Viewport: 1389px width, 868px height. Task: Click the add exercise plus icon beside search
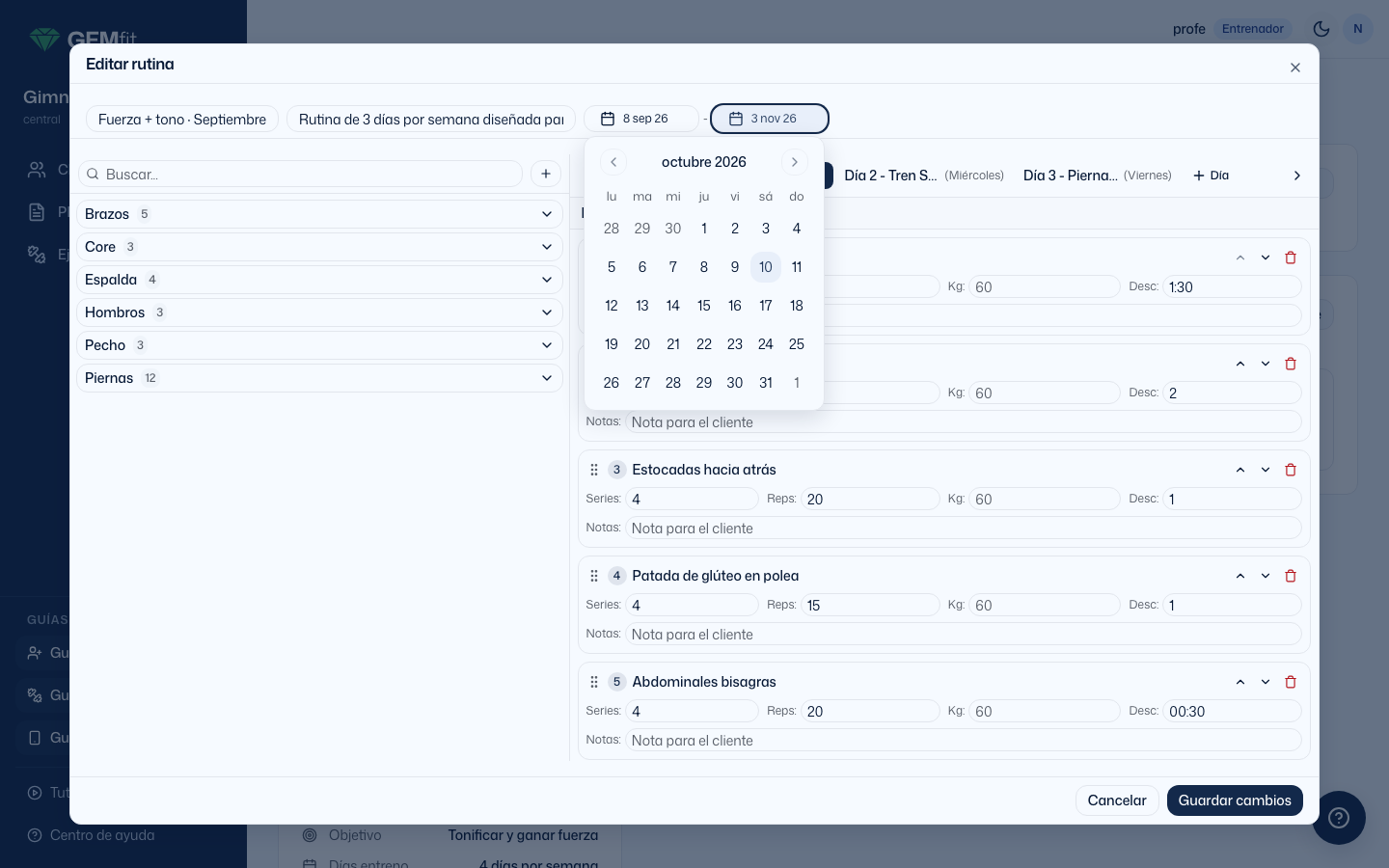tap(546, 174)
